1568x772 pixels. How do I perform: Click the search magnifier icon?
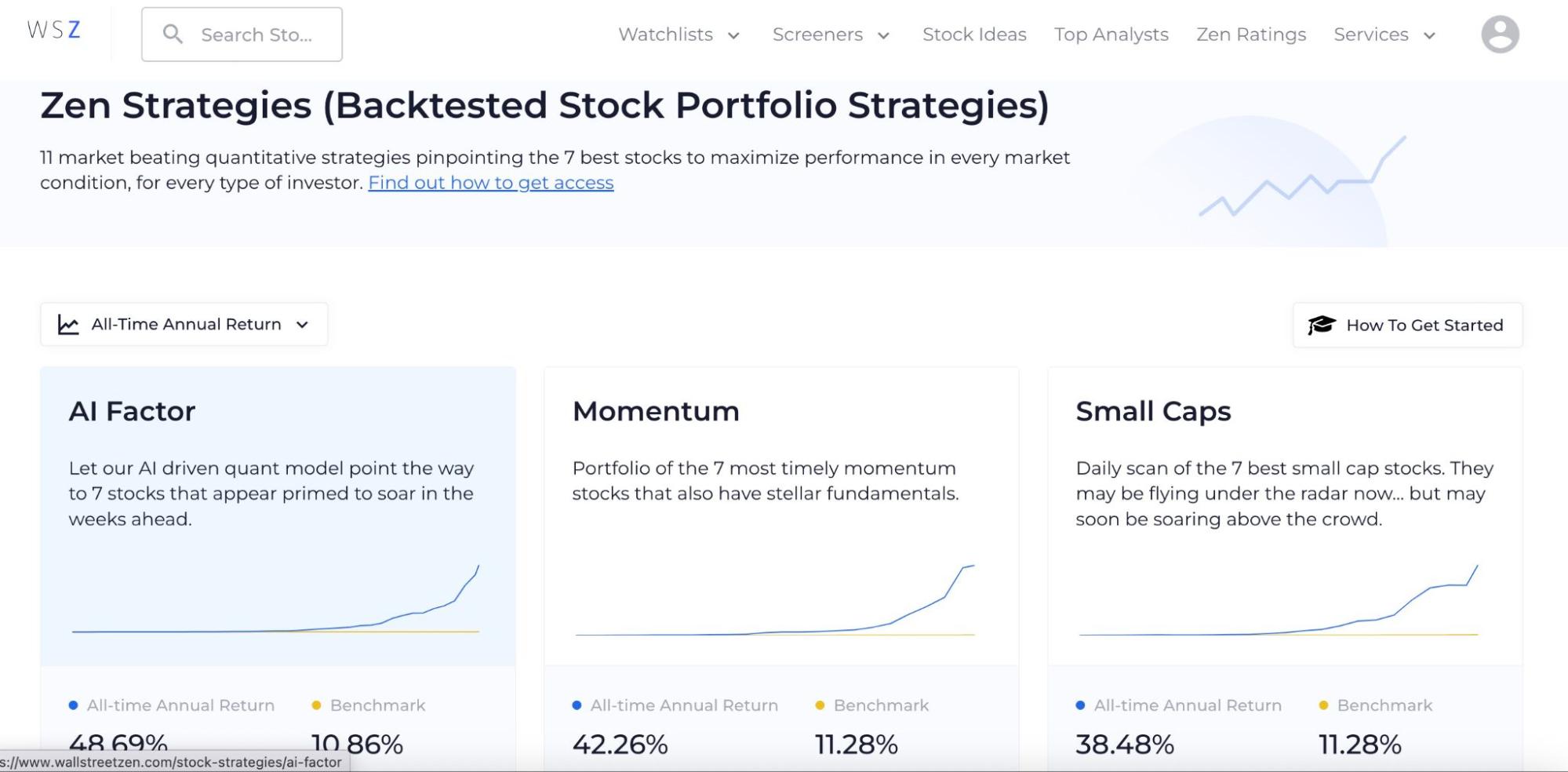(173, 35)
